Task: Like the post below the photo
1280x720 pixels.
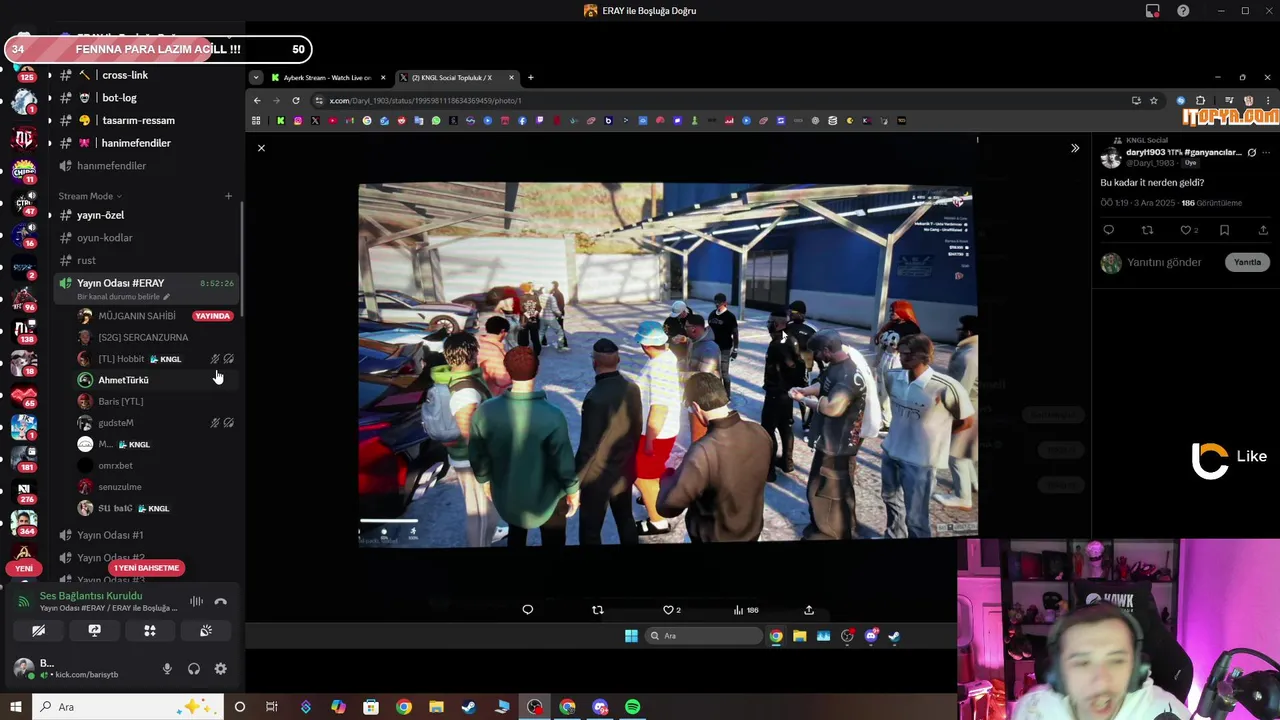Action: [671, 610]
